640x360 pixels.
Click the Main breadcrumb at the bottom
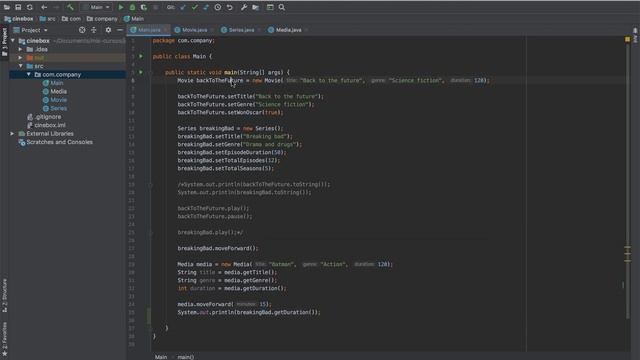click(x=161, y=357)
